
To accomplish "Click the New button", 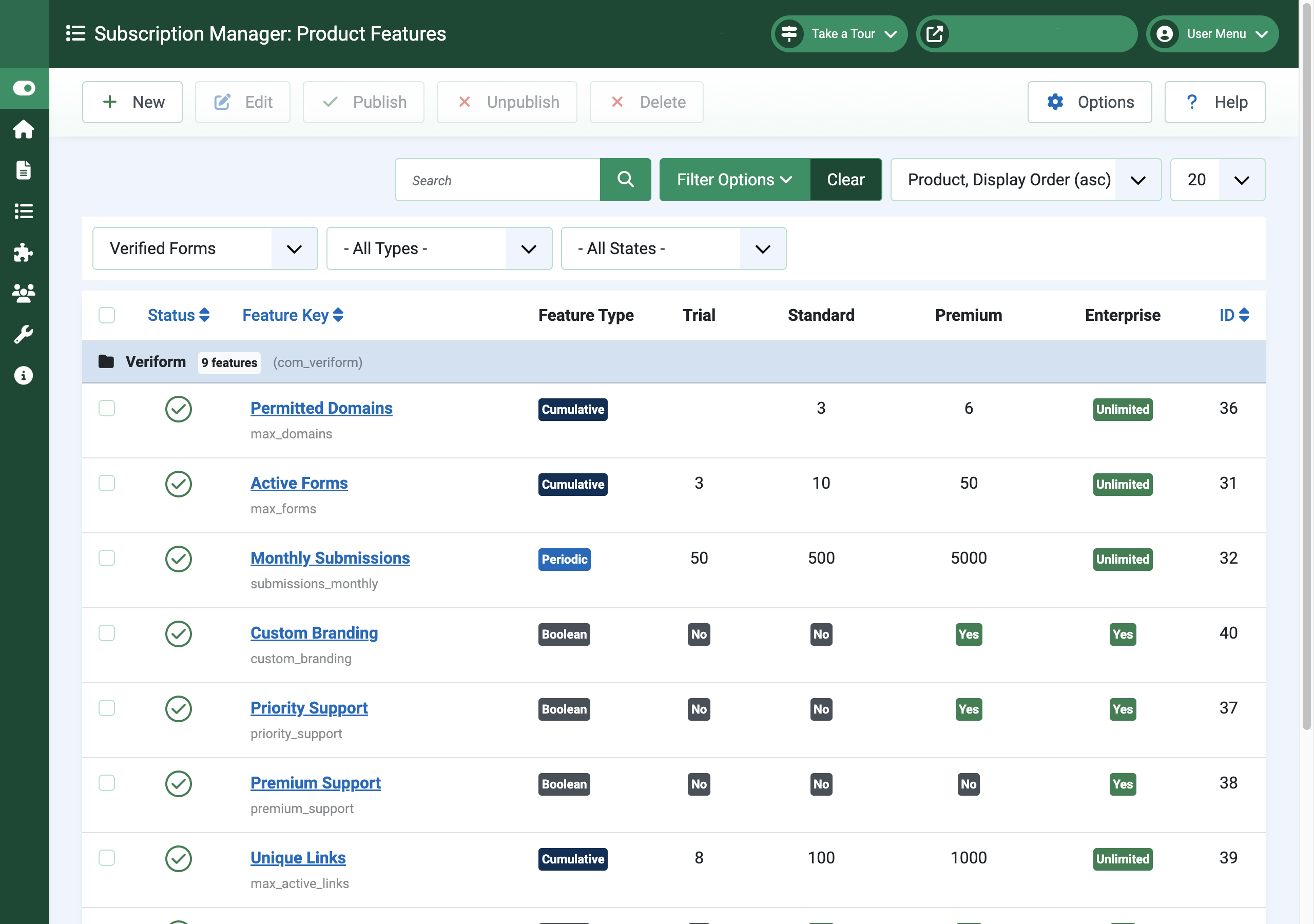I will (x=132, y=102).
